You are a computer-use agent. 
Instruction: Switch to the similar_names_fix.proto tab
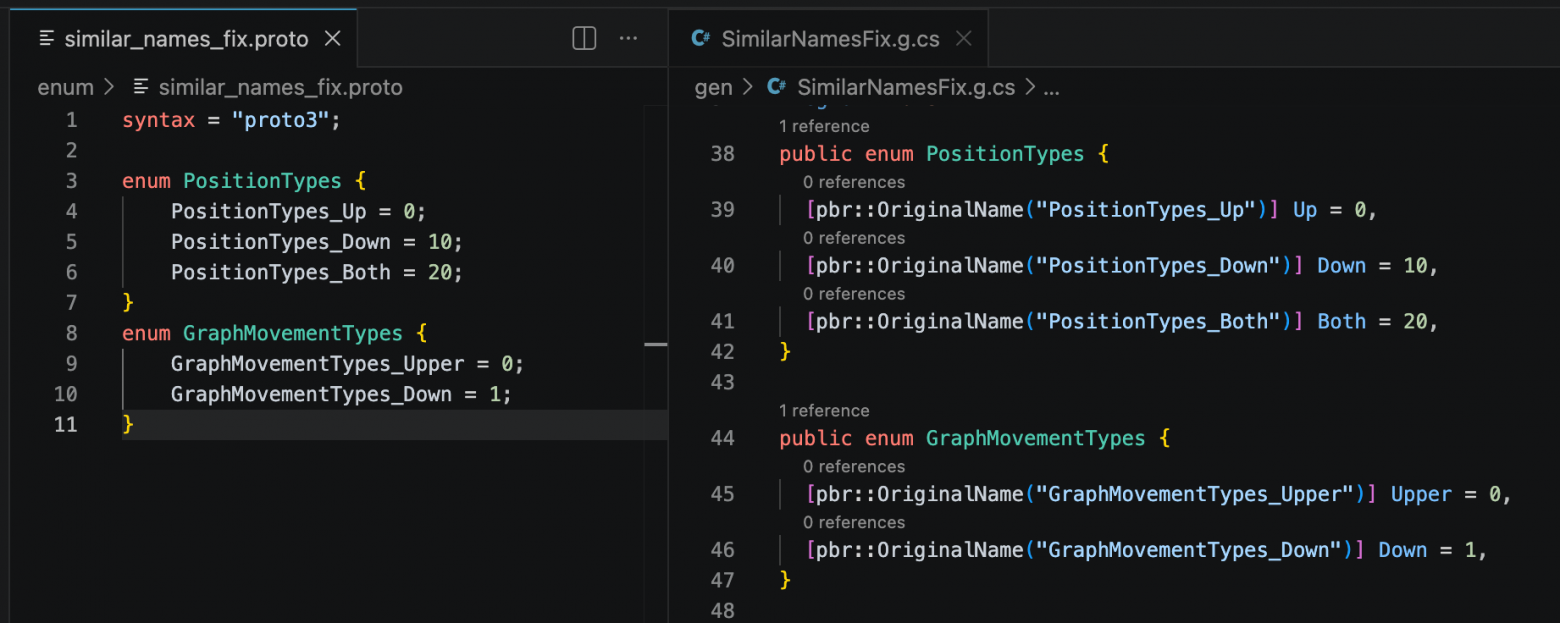pyautogui.click(x=185, y=39)
